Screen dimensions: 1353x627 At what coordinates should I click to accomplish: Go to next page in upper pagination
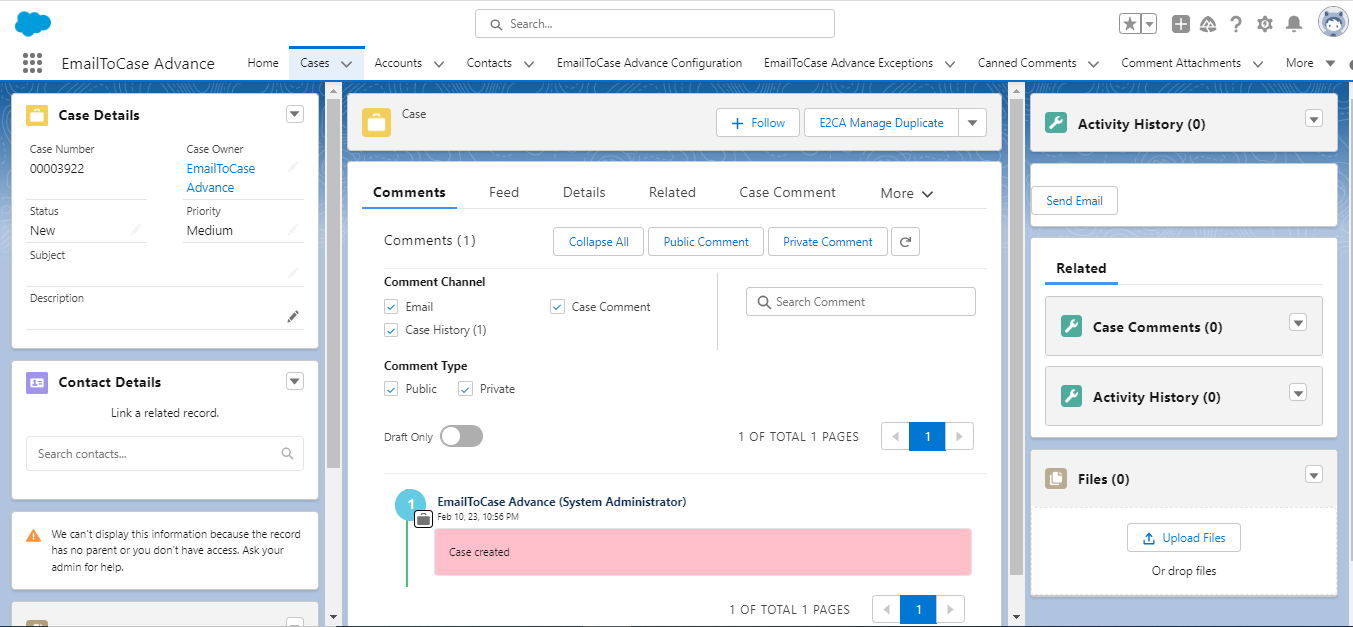click(959, 437)
